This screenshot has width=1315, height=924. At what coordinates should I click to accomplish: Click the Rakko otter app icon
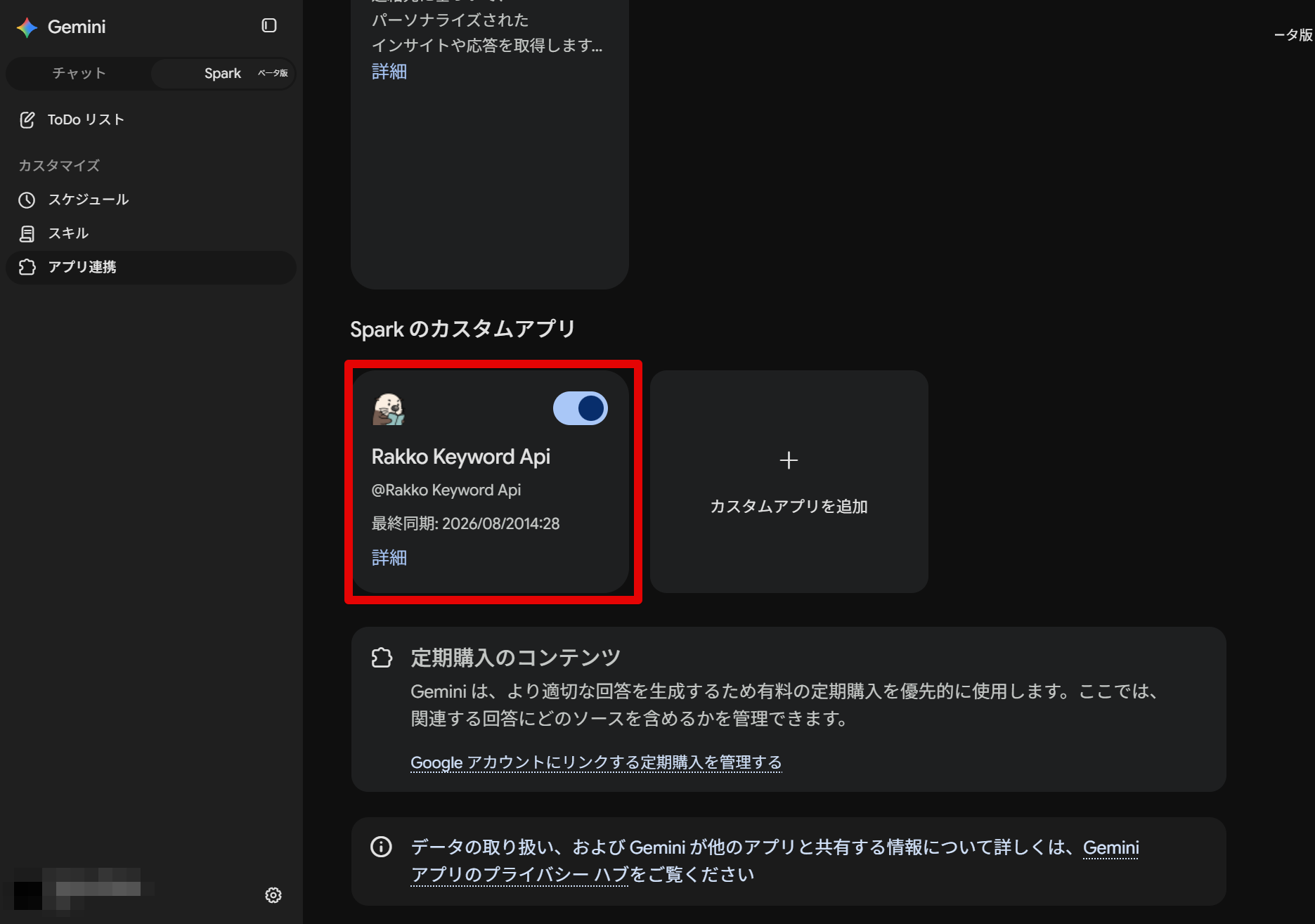coord(389,409)
